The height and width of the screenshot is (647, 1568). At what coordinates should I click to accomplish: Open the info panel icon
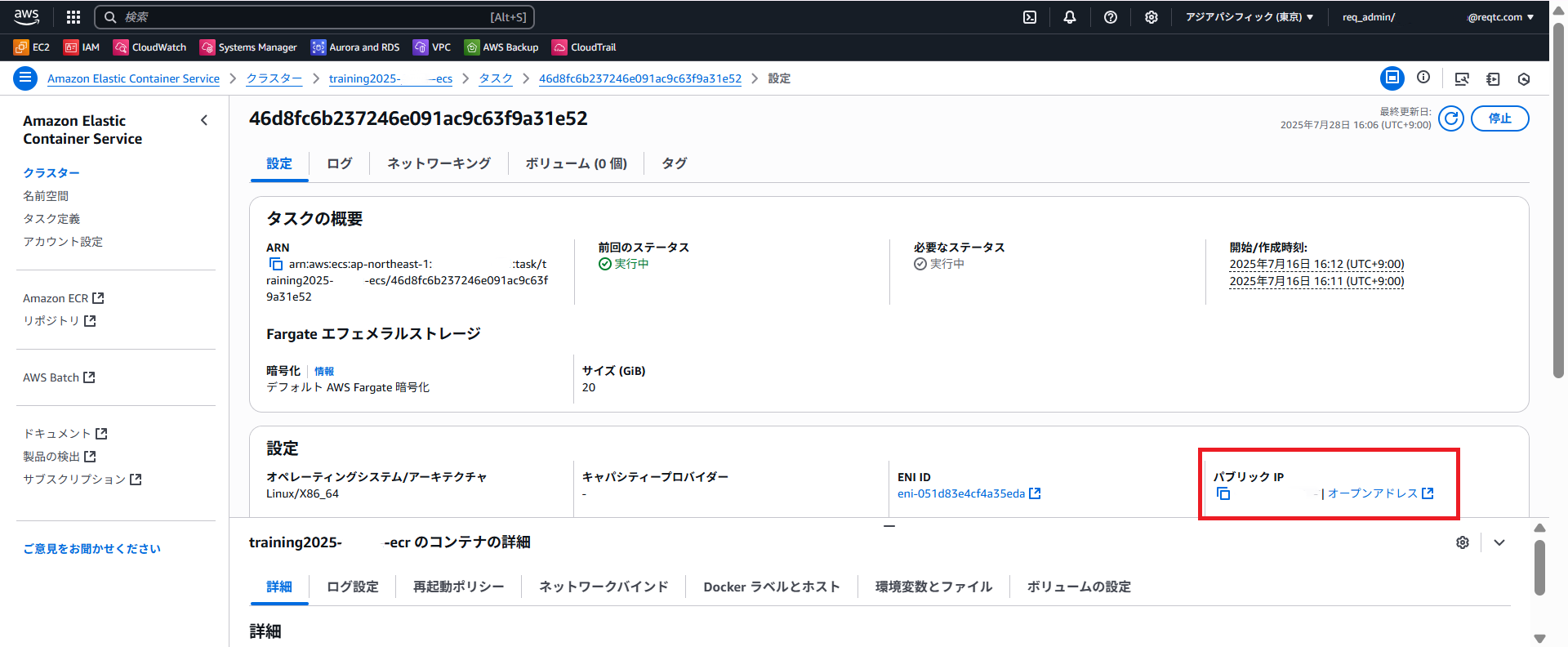pyautogui.click(x=1423, y=78)
